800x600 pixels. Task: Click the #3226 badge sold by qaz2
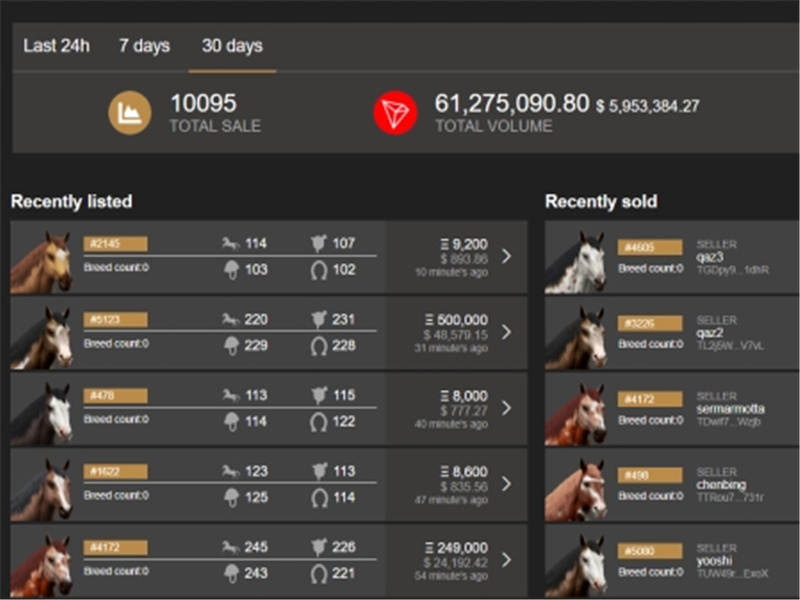click(x=650, y=323)
